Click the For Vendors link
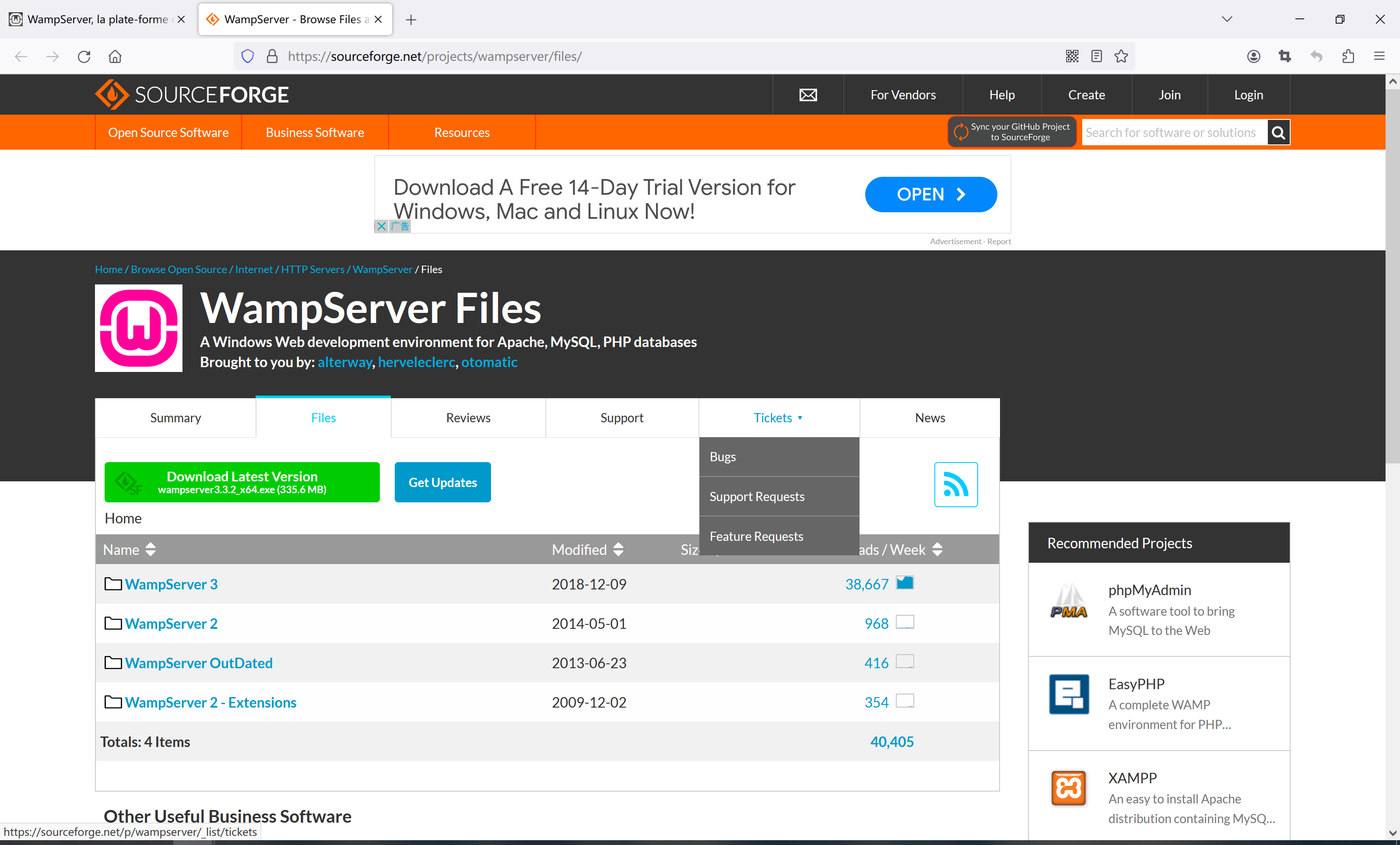The height and width of the screenshot is (845, 1400). (903, 95)
